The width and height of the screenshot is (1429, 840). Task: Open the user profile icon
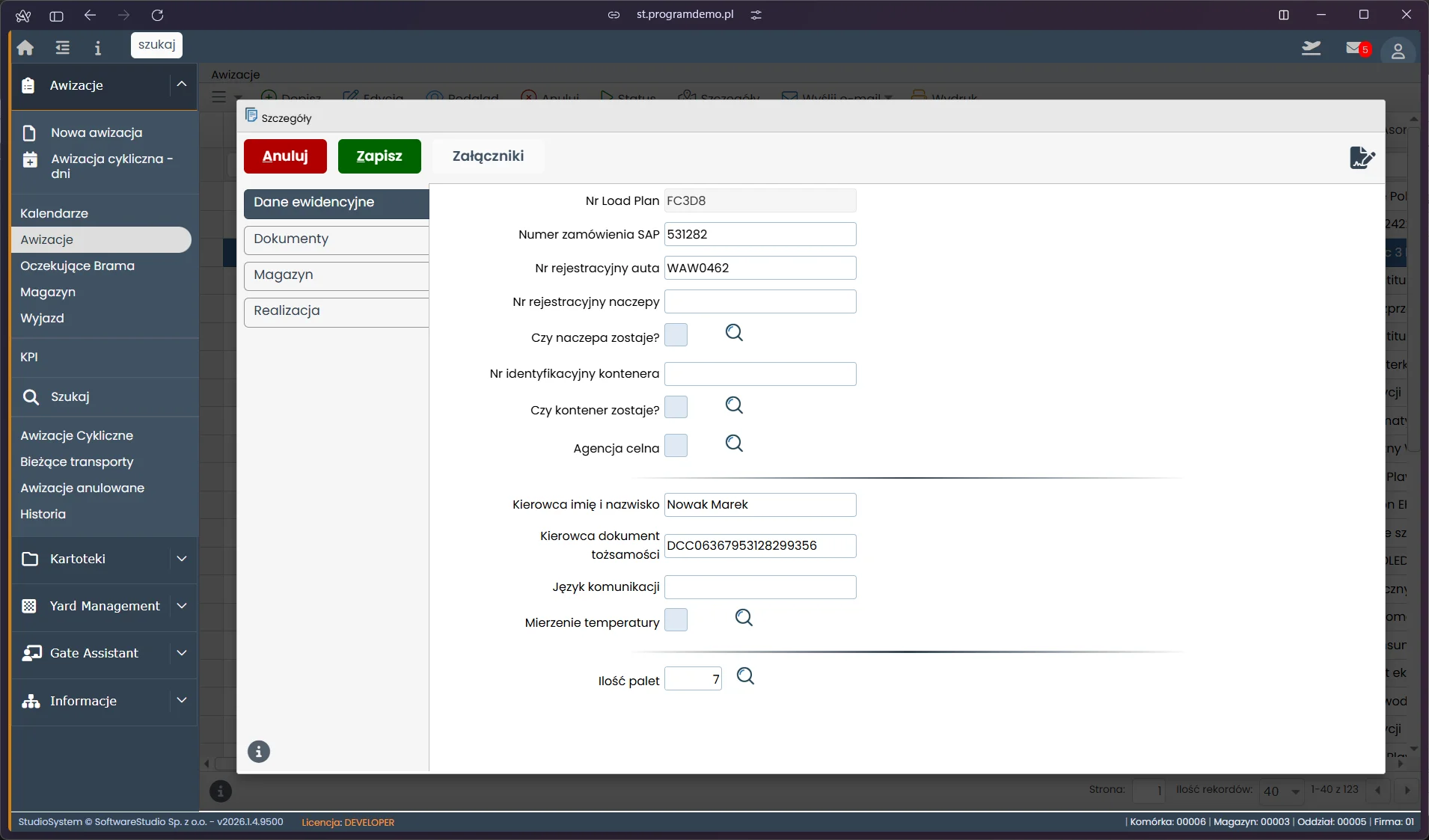pyautogui.click(x=1398, y=51)
